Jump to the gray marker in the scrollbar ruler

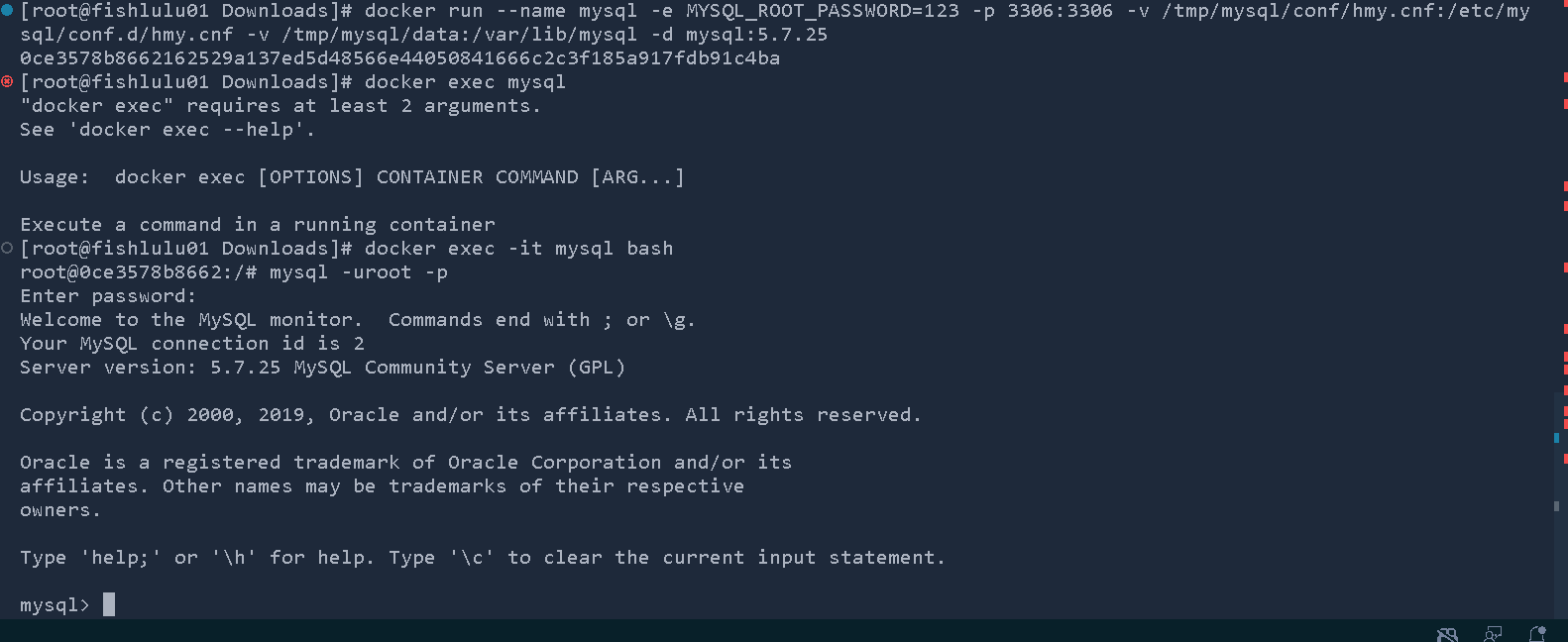coord(1556,506)
